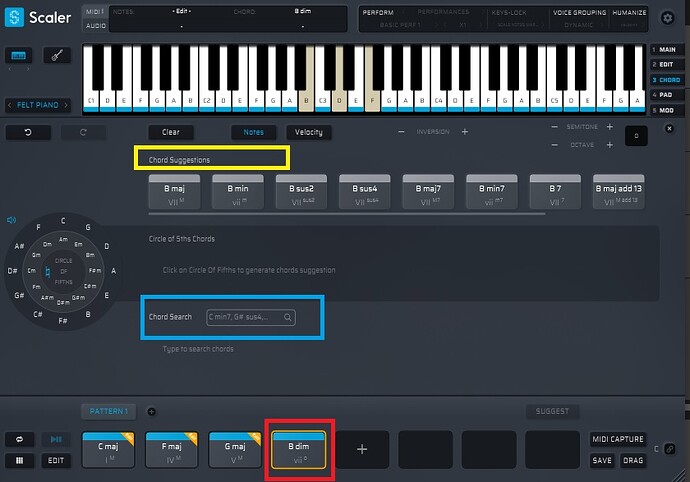Choose the B min7 chord suggestion
690x482 pixels.
492,192
